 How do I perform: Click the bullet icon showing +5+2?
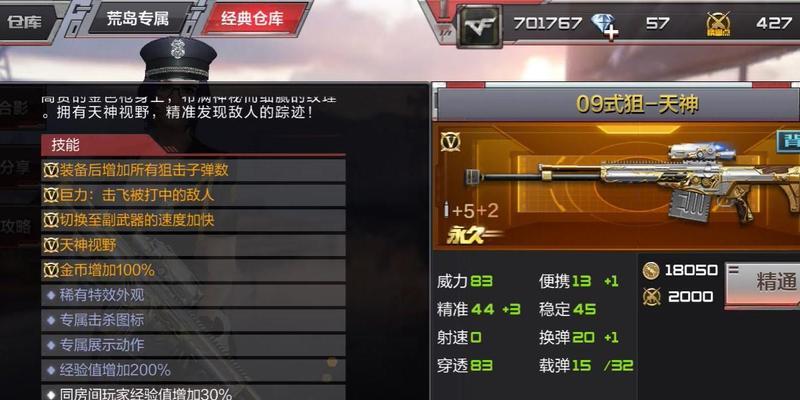point(446,210)
